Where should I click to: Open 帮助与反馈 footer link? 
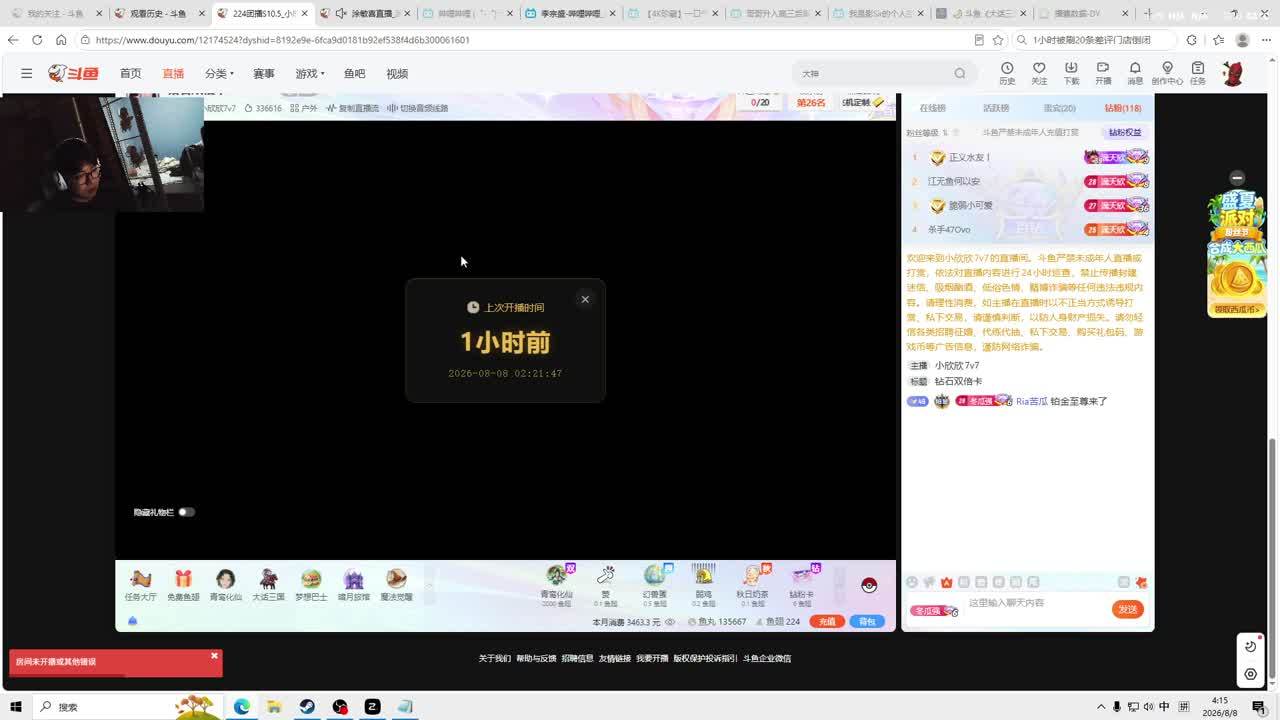tap(536, 658)
